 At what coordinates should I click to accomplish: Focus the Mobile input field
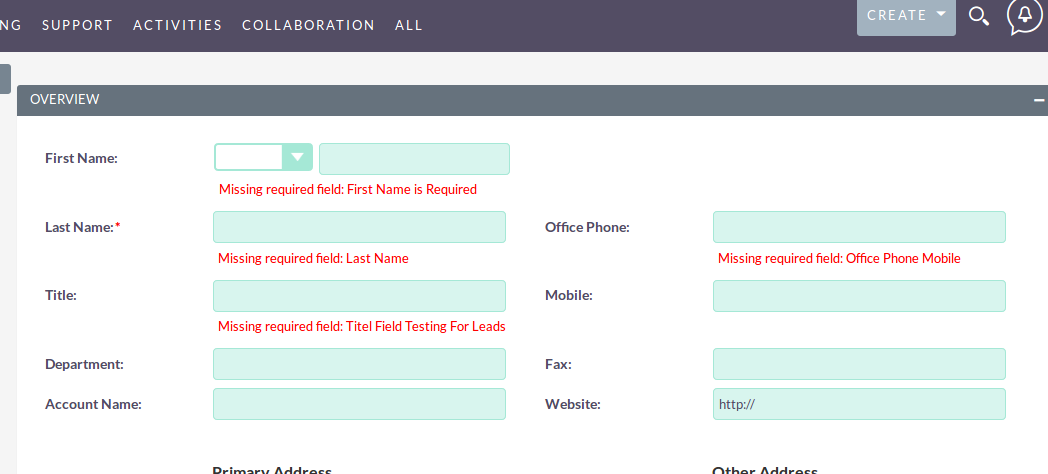[860, 295]
